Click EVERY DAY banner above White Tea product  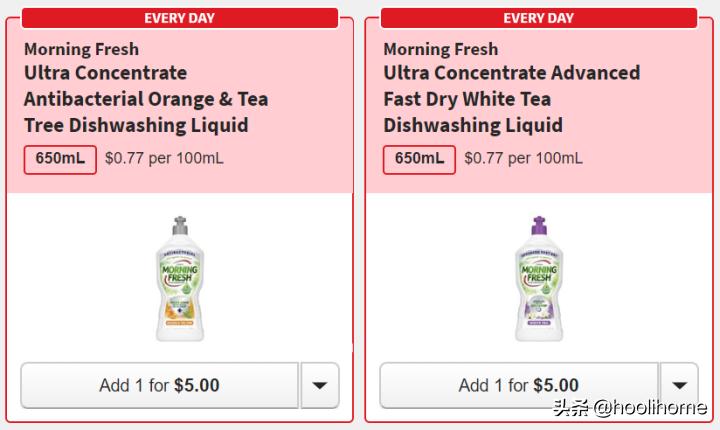(x=539, y=18)
